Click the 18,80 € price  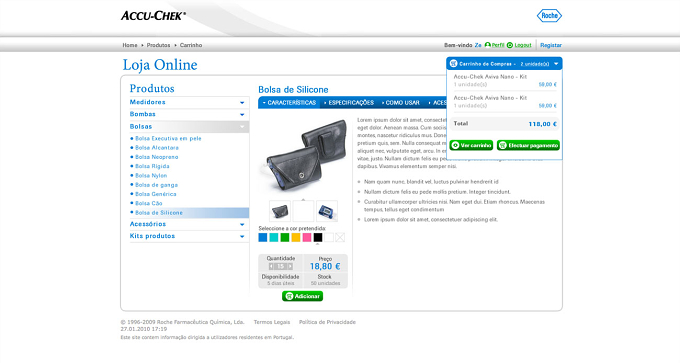click(x=325, y=266)
